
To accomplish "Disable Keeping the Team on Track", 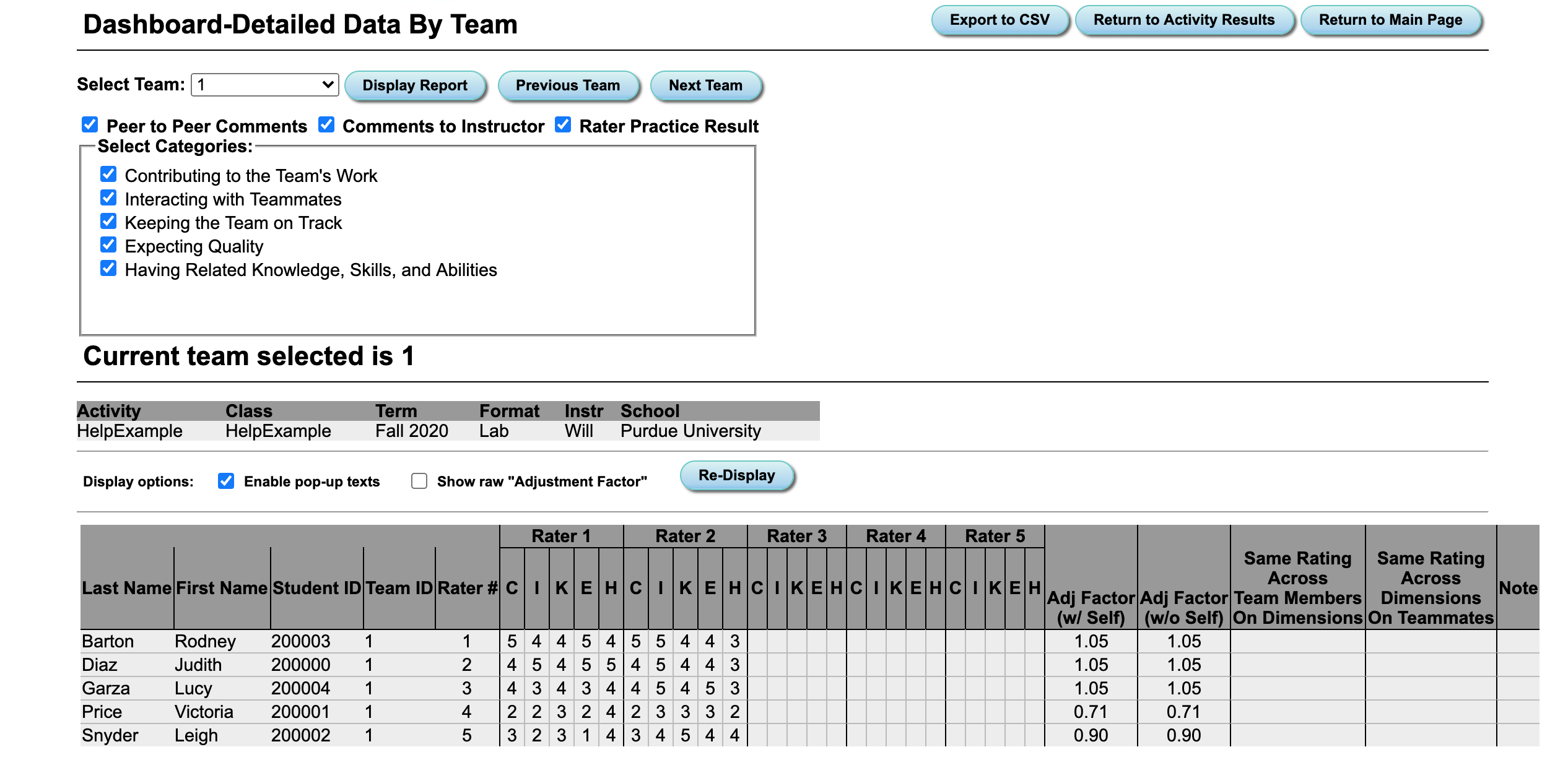I will tap(108, 221).
